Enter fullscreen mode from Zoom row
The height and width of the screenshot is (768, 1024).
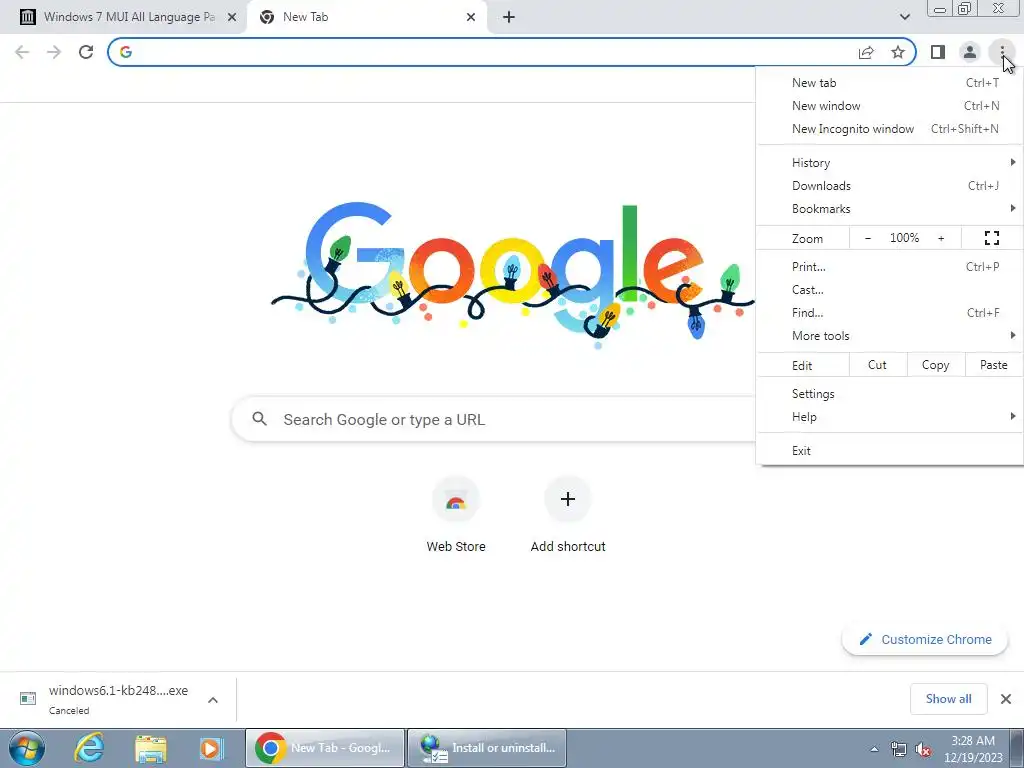tap(991, 238)
